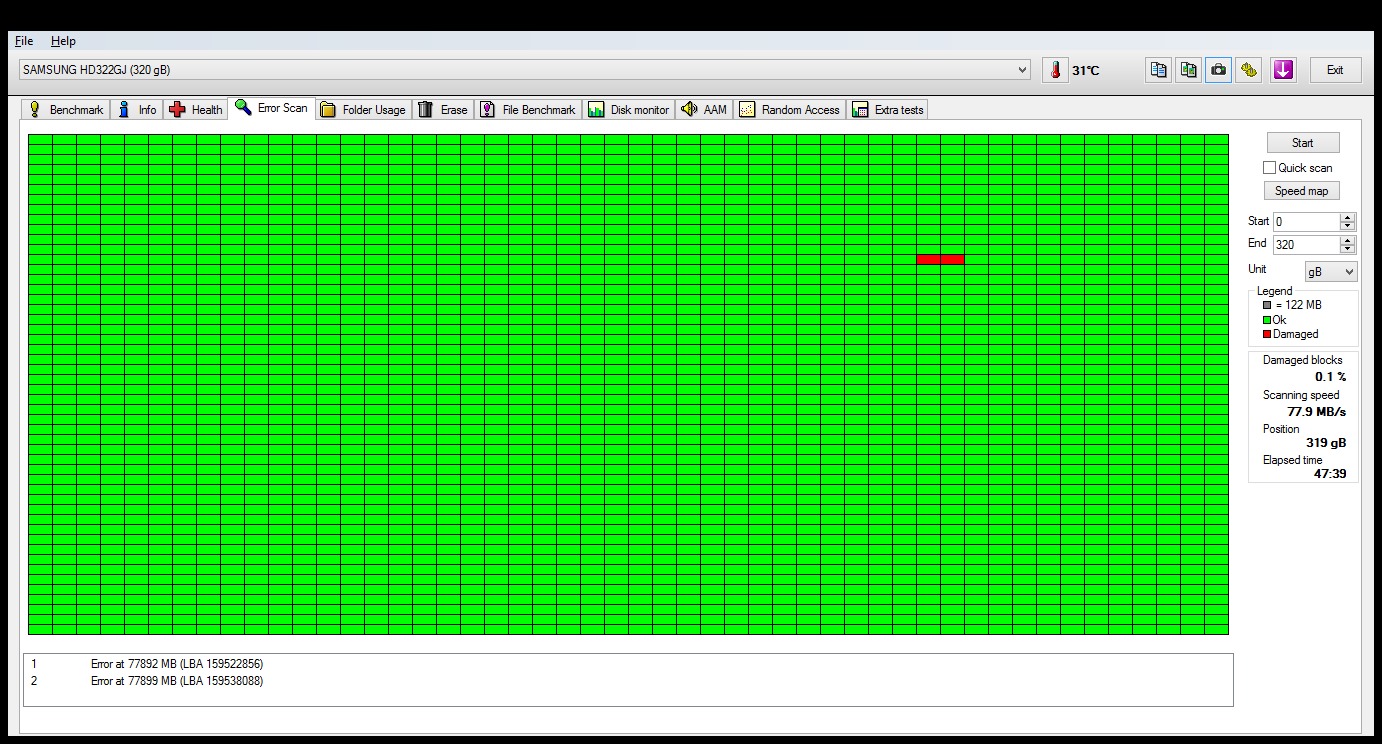Enable the Quick scan checkbox
Image resolution: width=1382 pixels, height=744 pixels.
(x=1269, y=168)
